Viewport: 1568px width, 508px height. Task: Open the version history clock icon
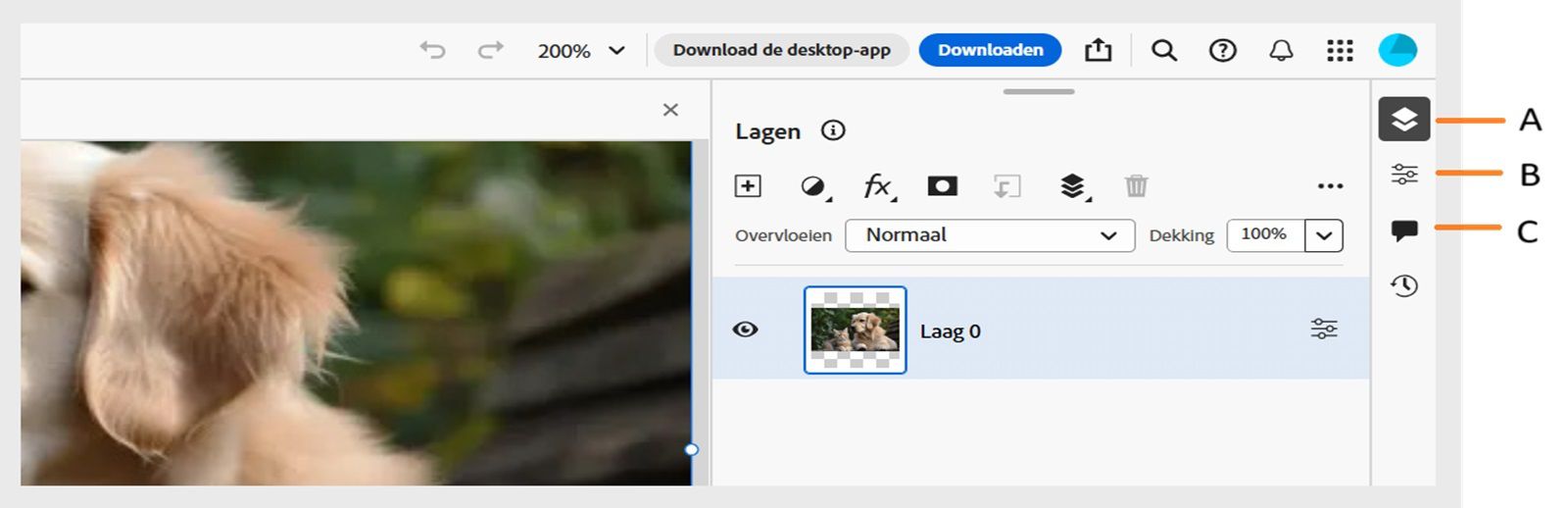point(1404,285)
